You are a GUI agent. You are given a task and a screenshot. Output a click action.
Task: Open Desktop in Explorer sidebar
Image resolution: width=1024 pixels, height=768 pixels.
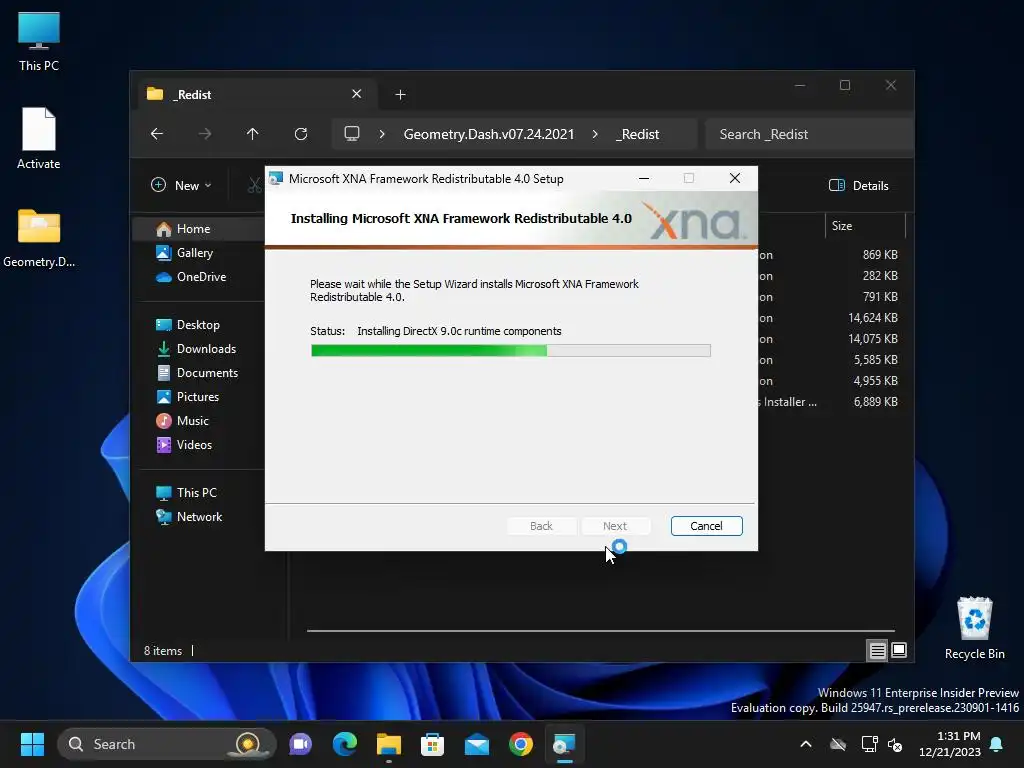[x=199, y=325]
